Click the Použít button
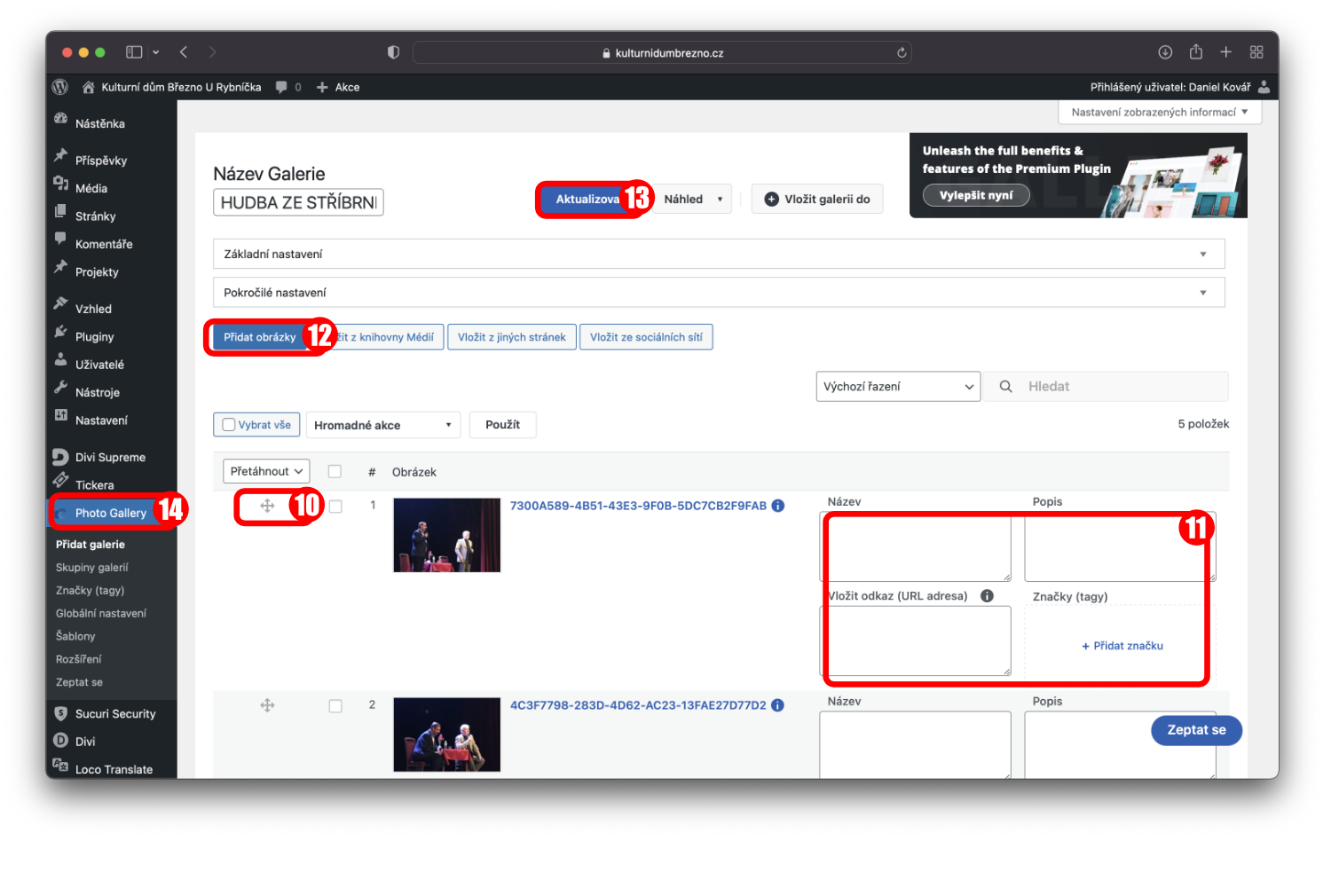This screenshot has width=1331, height=896. pos(502,425)
